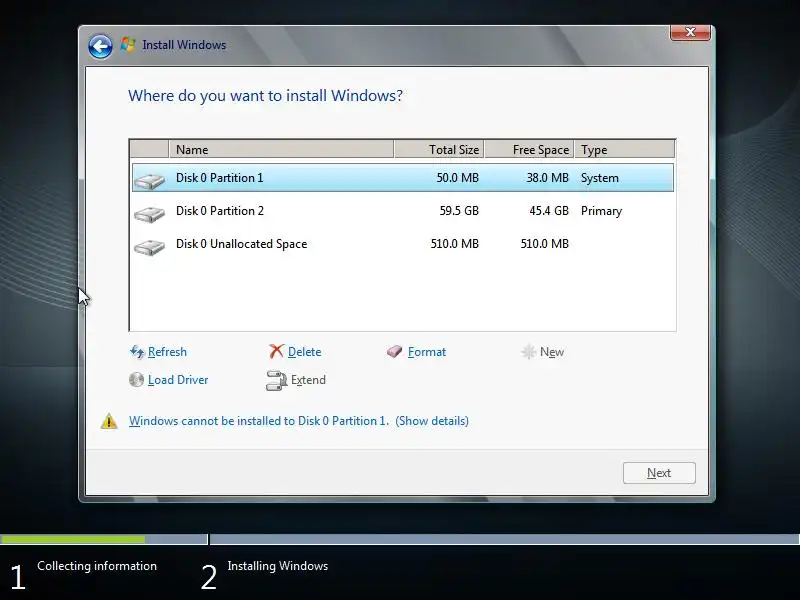Click the Installing Windows step label
The height and width of the screenshot is (600, 800).
tap(278, 566)
